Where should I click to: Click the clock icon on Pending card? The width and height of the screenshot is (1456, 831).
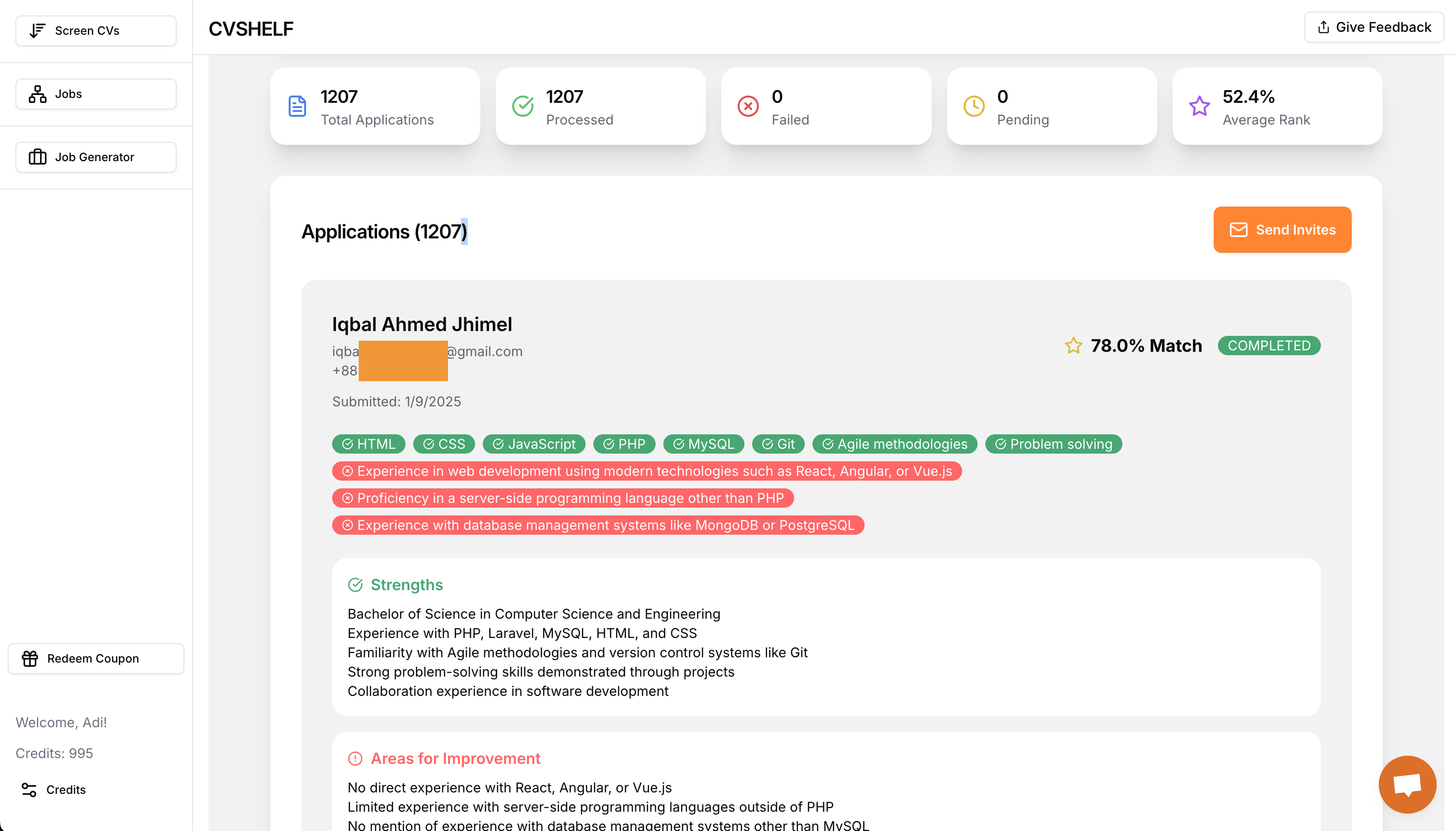pos(974,106)
